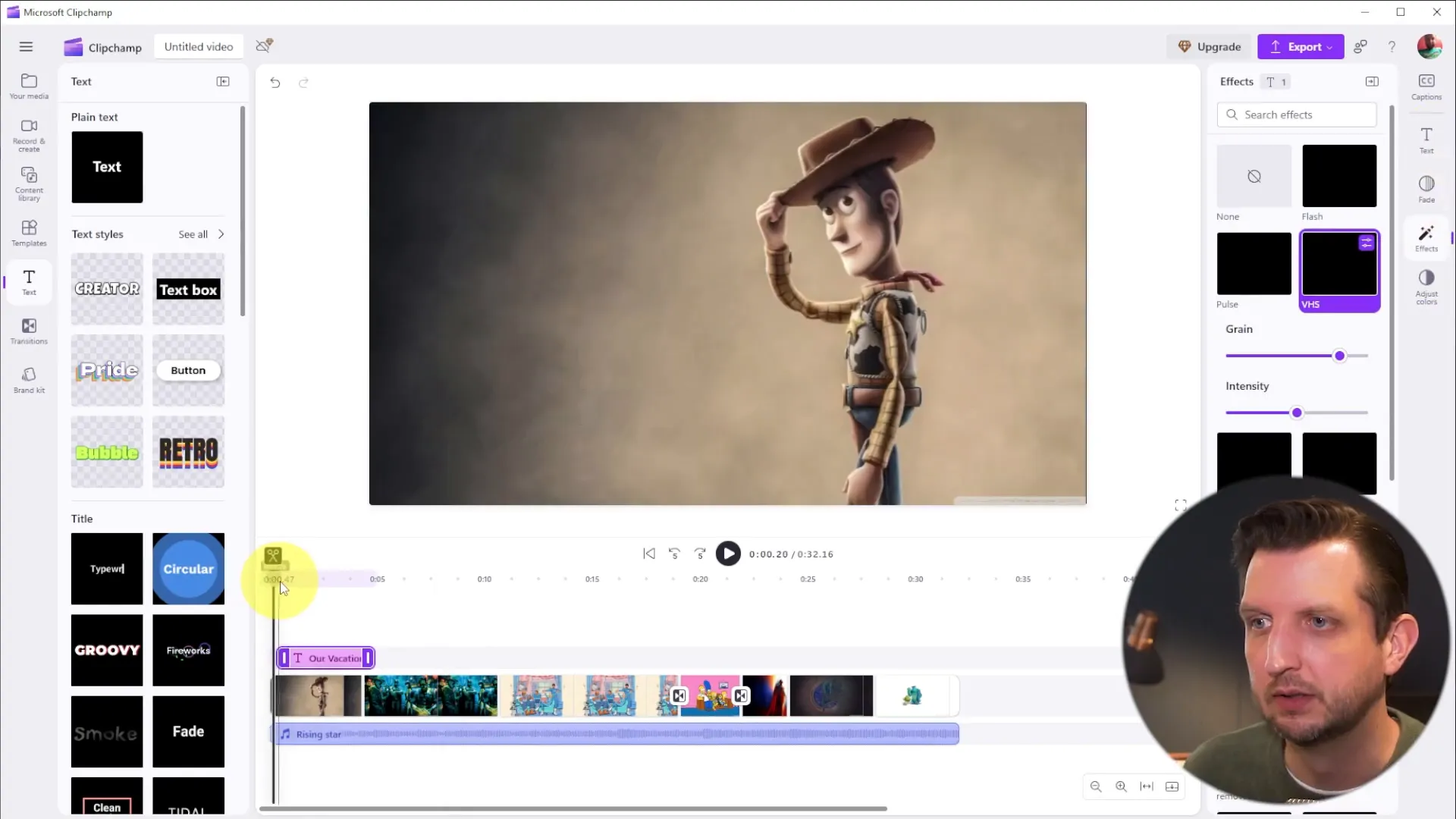Image resolution: width=1456 pixels, height=819 pixels.
Task: Click the 0:20 timeline ruler mark
Action: point(700,579)
